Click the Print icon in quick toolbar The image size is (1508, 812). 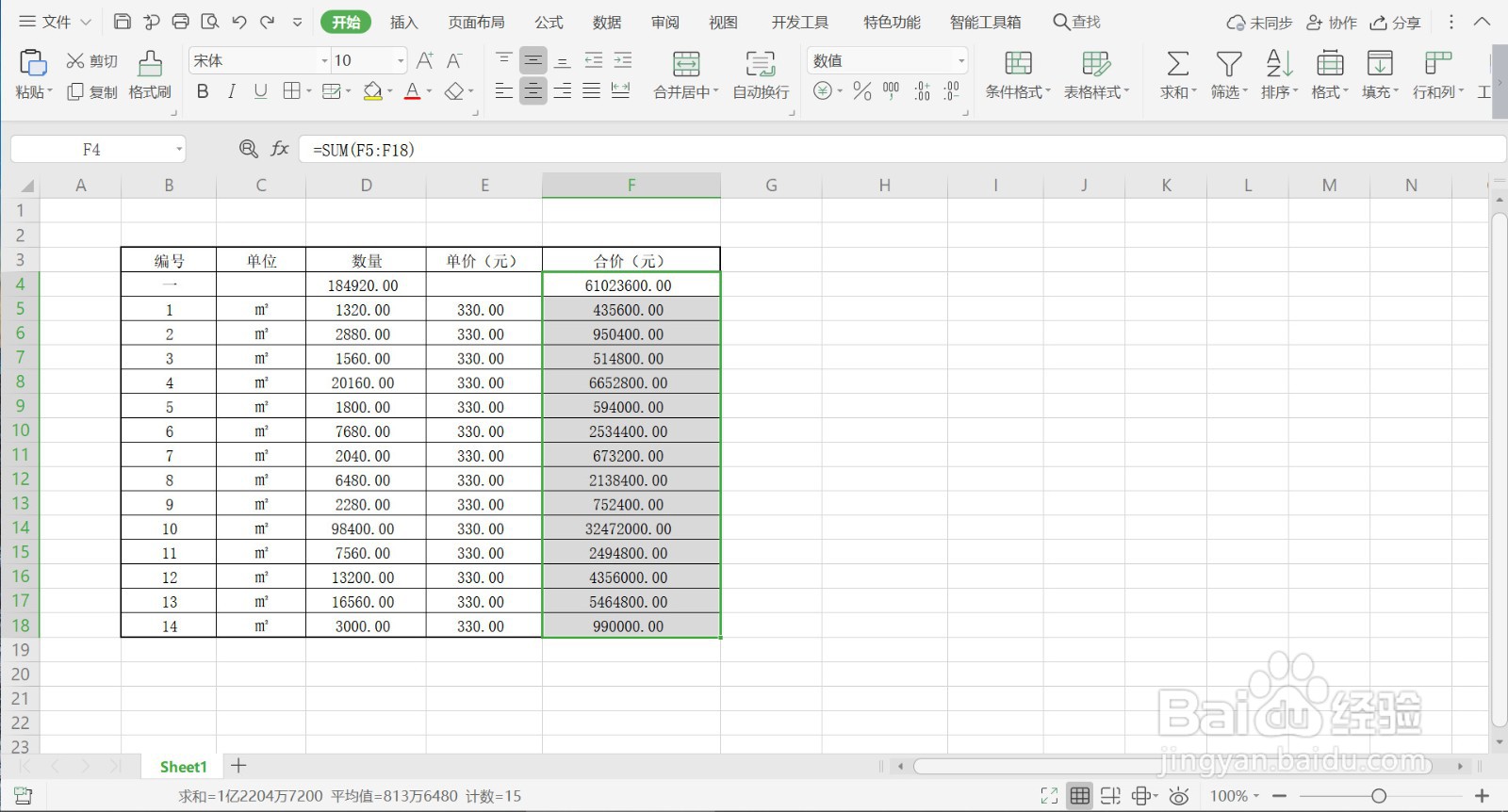click(x=181, y=22)
